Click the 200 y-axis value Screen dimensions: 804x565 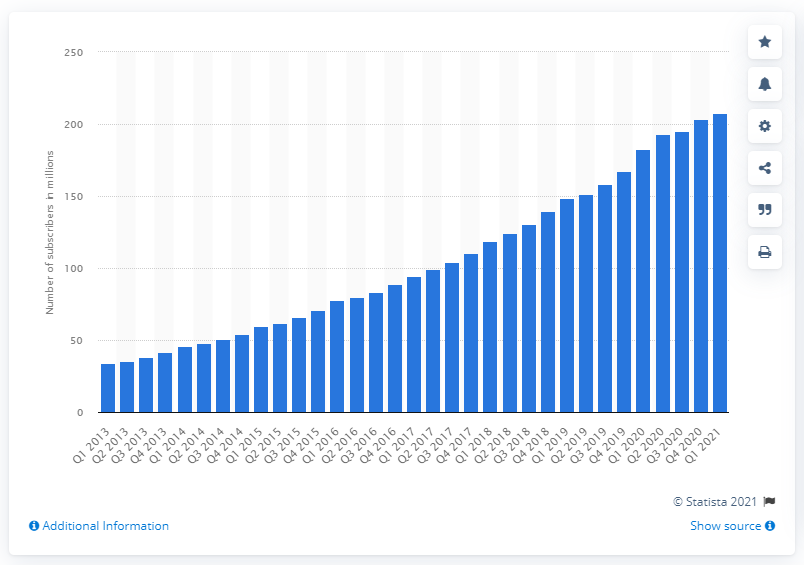tap(73, 125)
